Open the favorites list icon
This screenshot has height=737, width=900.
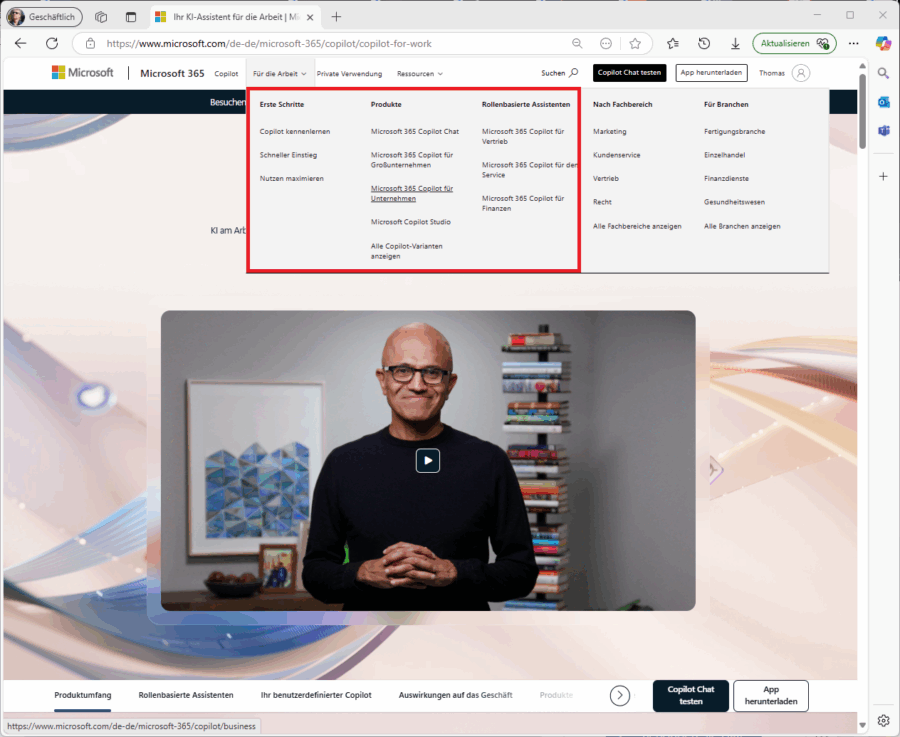click(x=673, y=44)
